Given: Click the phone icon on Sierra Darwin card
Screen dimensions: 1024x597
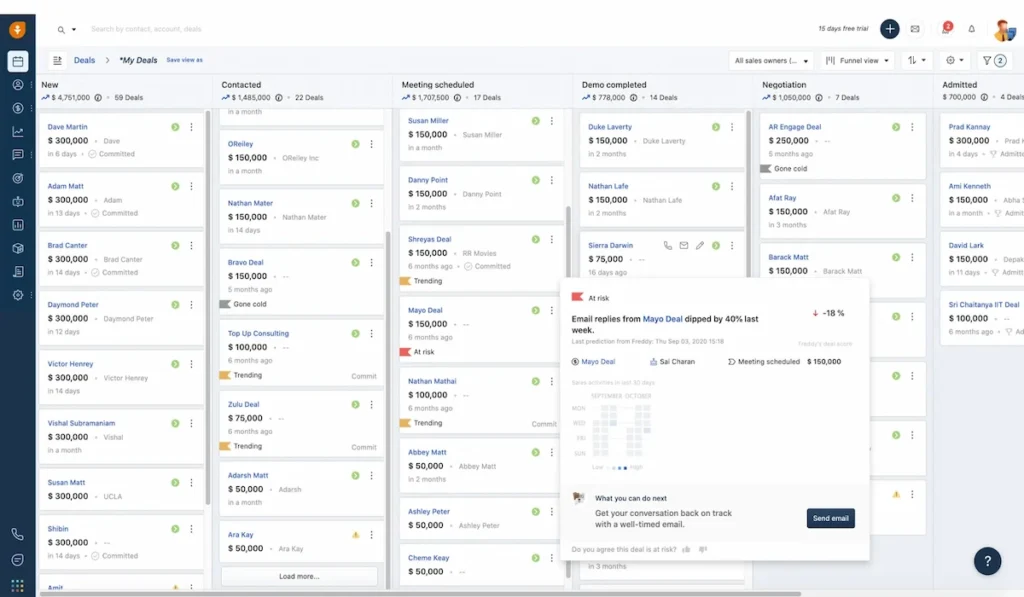Looking at the screenshot, I should (668, 245).
